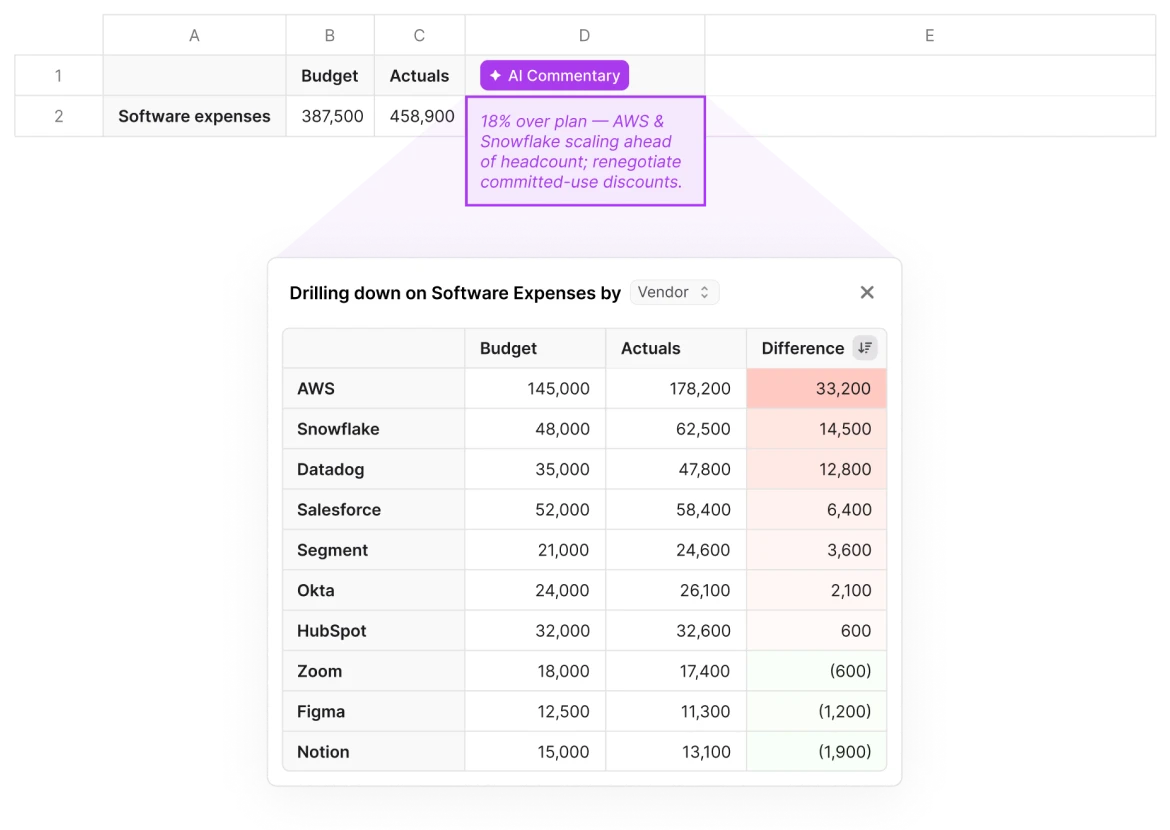Select column E header
This screenshot has width=1170, height=830.
[930, 35]
